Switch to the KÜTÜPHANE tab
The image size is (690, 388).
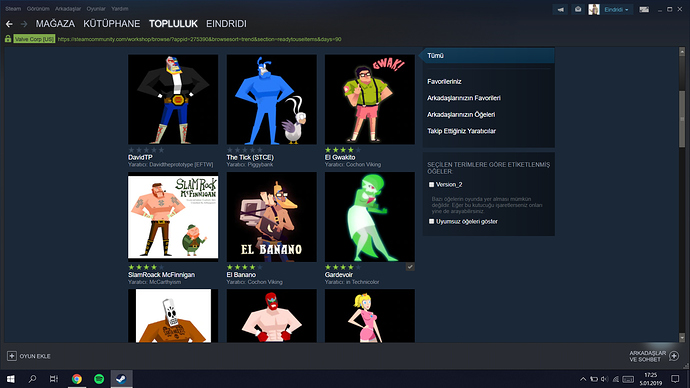[112, 24]
